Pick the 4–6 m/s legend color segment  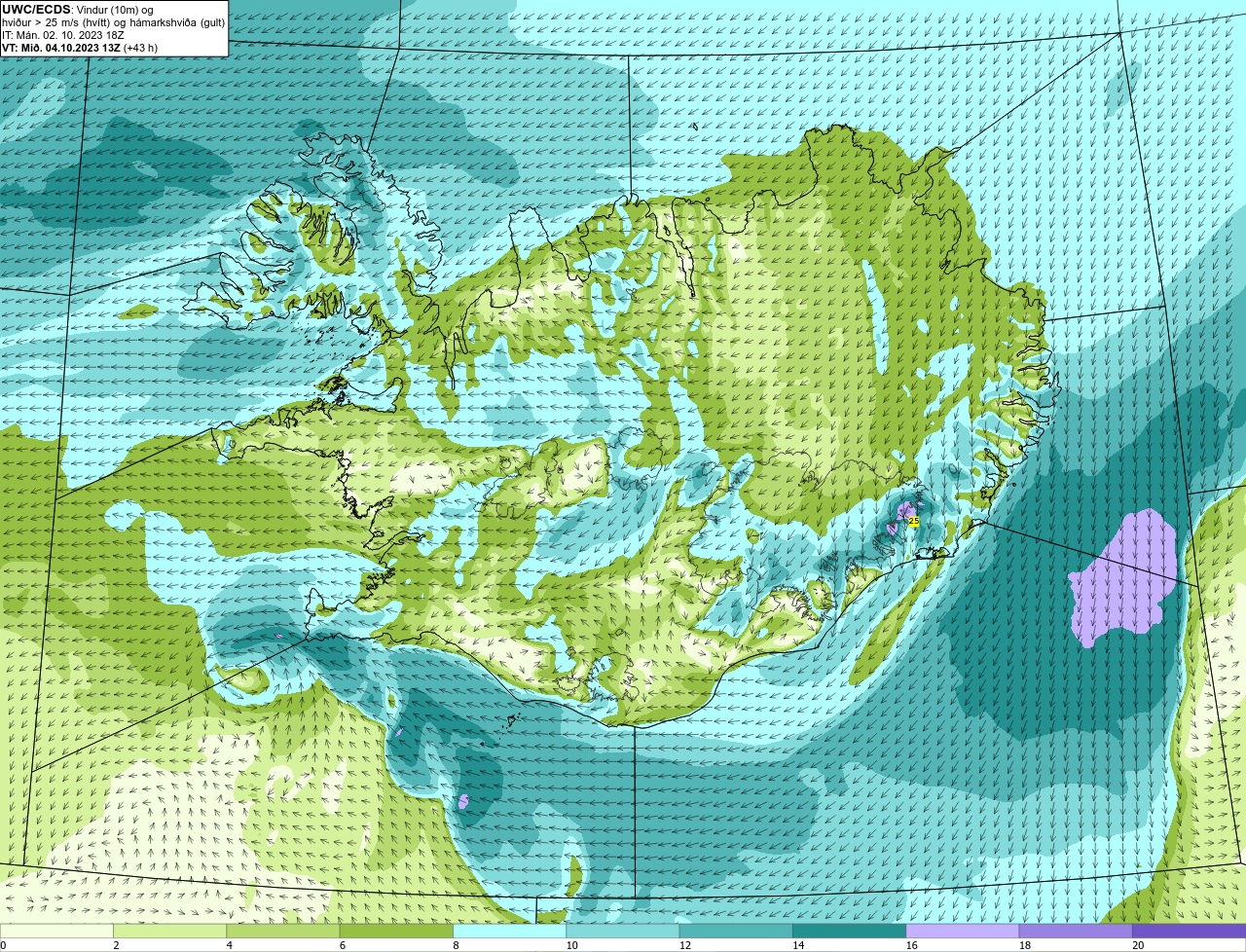pyautogui.click(x=284, y=932)
